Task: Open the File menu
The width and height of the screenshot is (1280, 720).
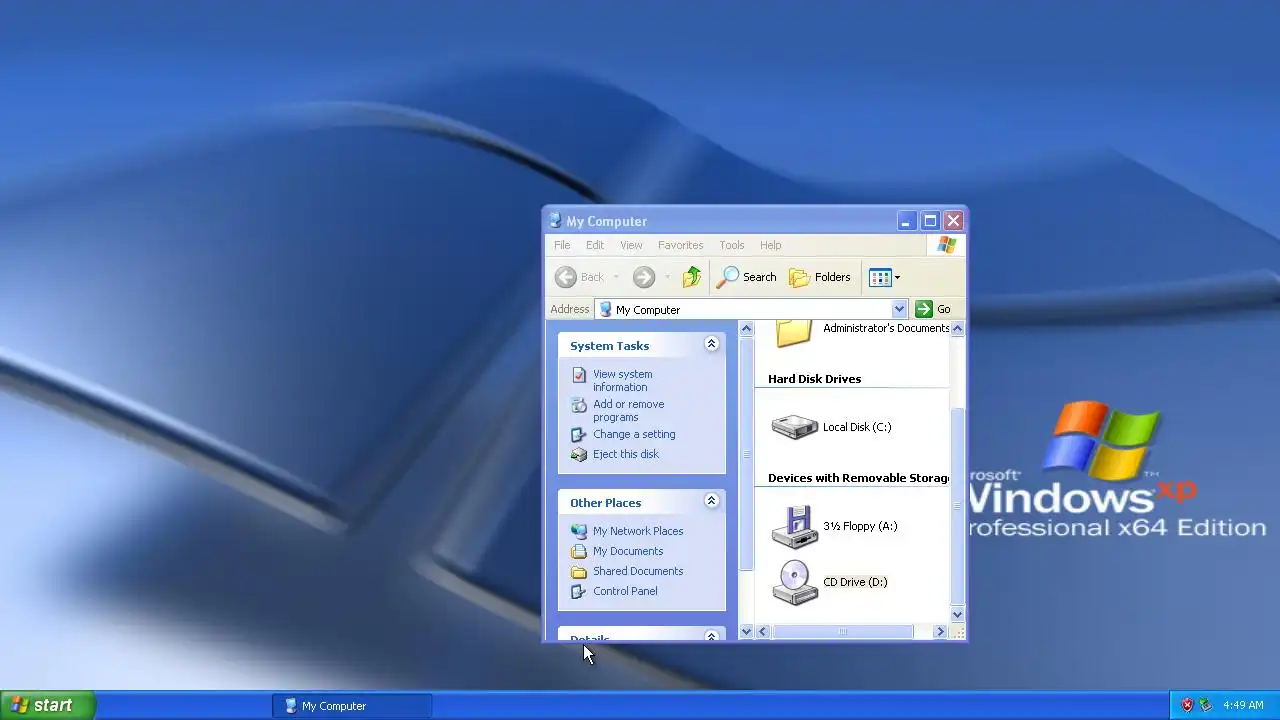Action: (562, 245)
